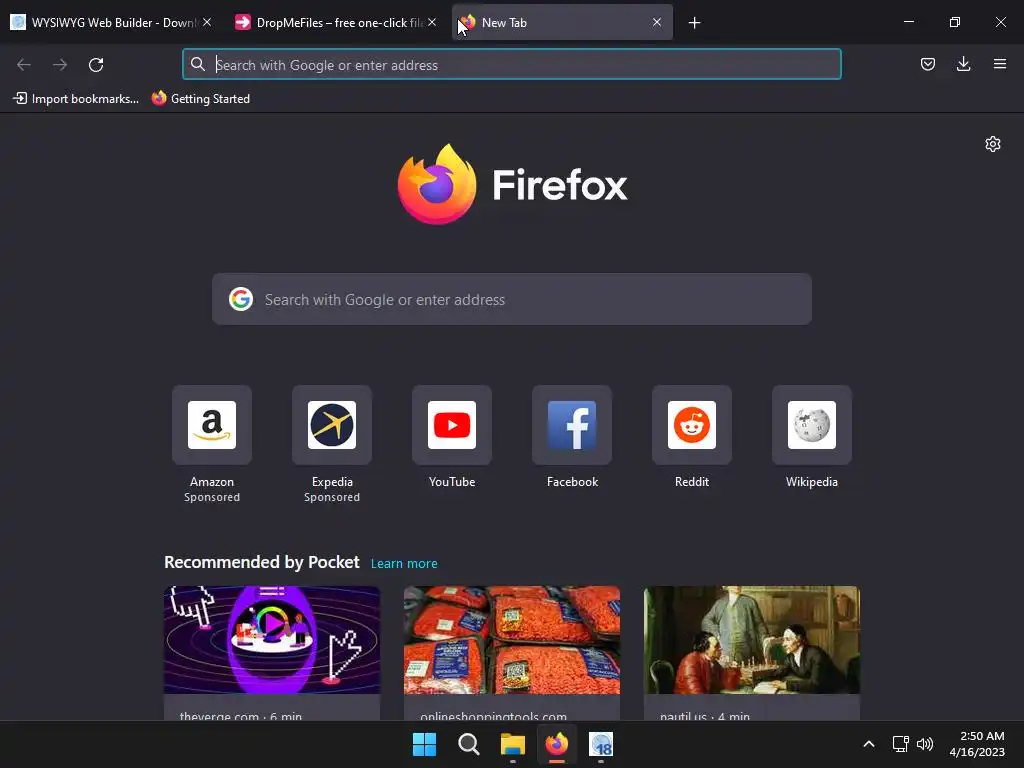Focus the center Google search box

pos(511,299)
